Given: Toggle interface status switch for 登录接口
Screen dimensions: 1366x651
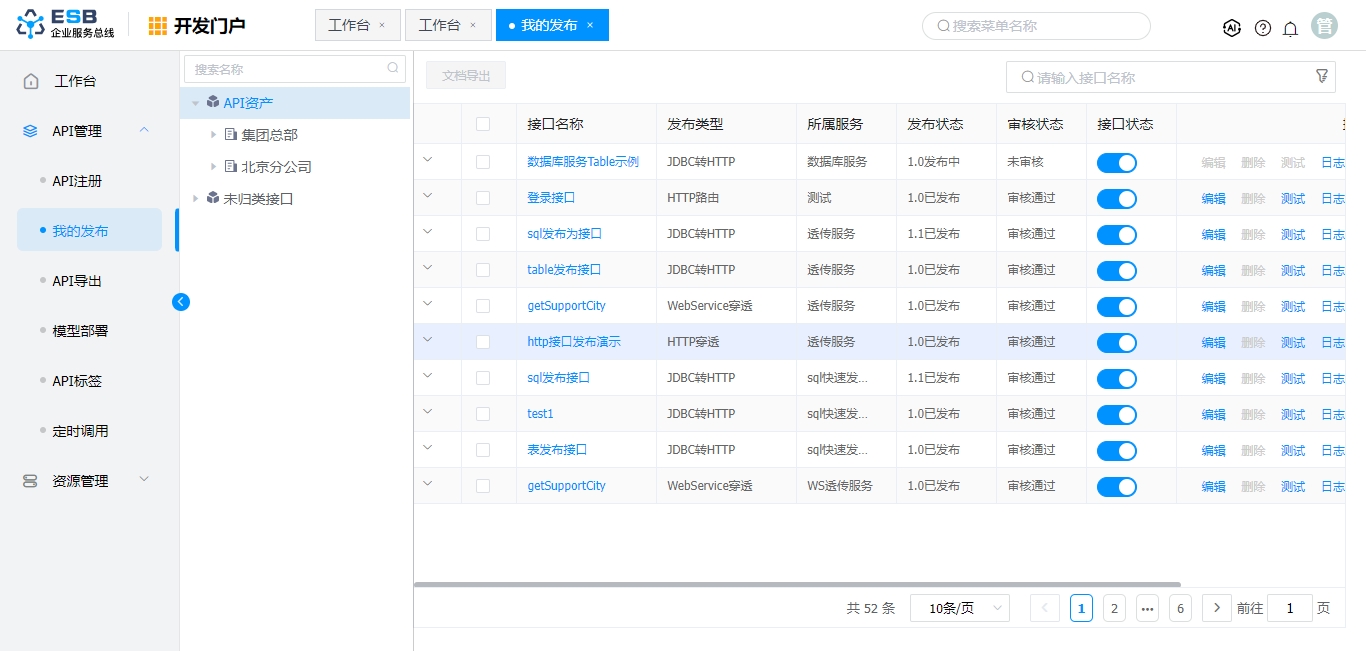Looking at the screenshot, I should click(1116, 199).
